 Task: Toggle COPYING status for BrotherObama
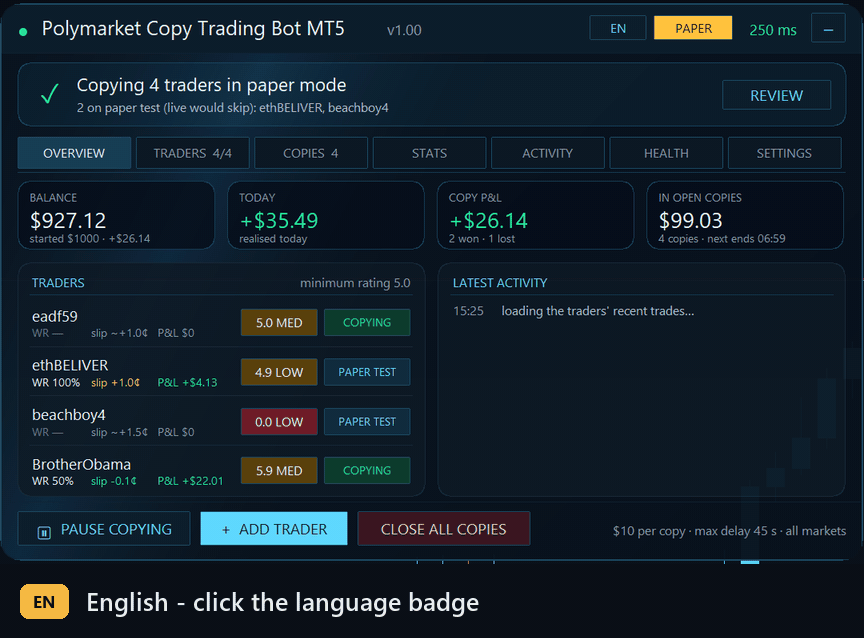367,471
